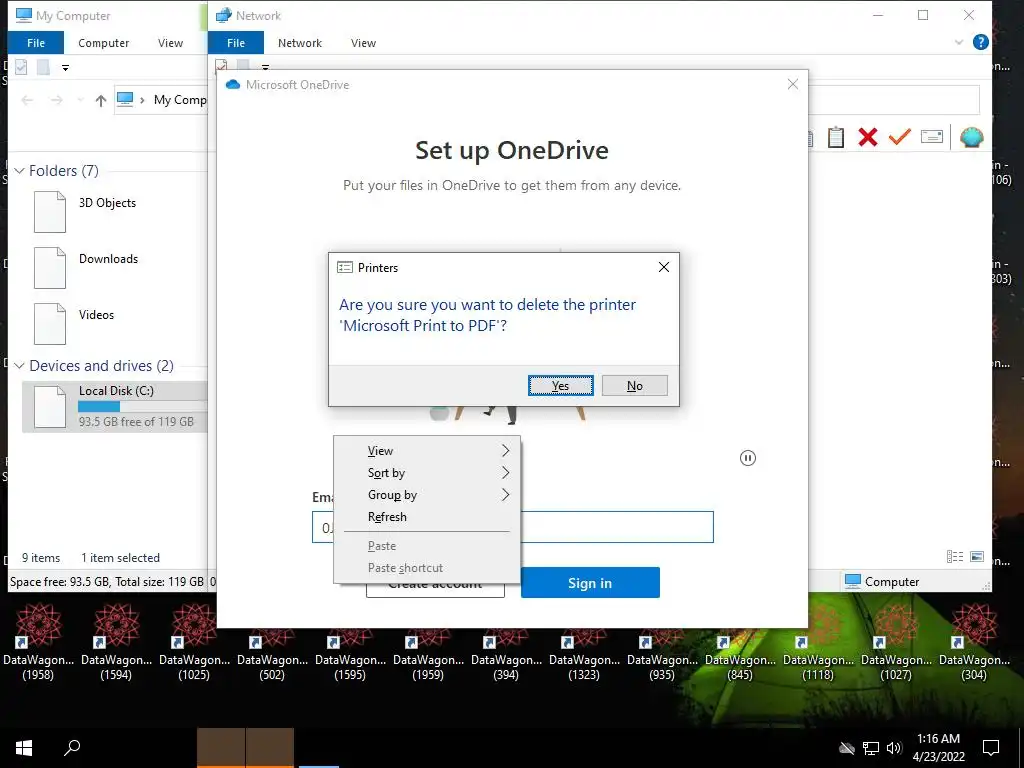The height and width of the screenshot is (768, 1024).
Task: Open recent locations dropdown in My Computer
Action: click(x=80, y=100)
